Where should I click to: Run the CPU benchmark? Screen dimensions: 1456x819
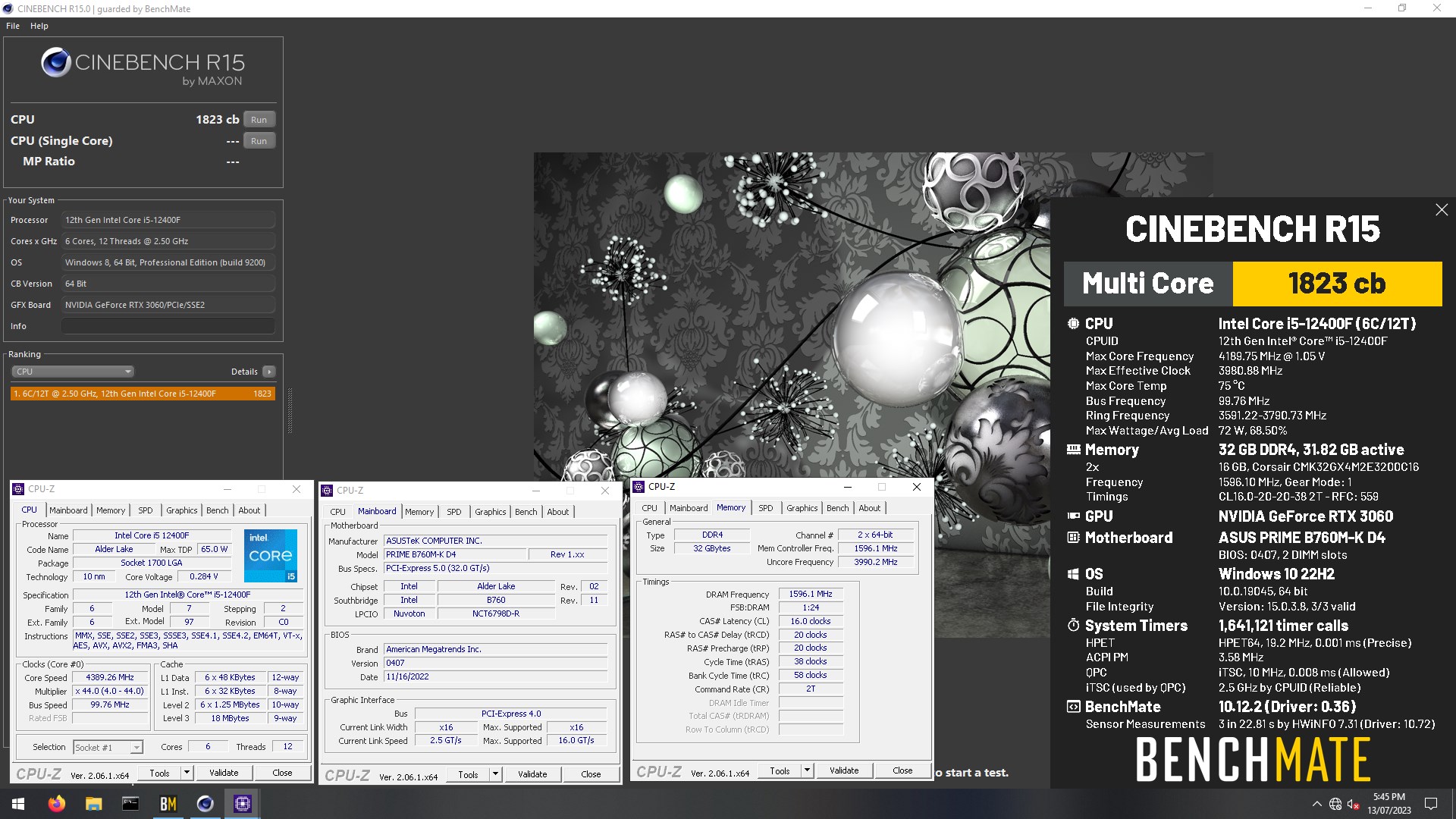(x=259, y=120)
